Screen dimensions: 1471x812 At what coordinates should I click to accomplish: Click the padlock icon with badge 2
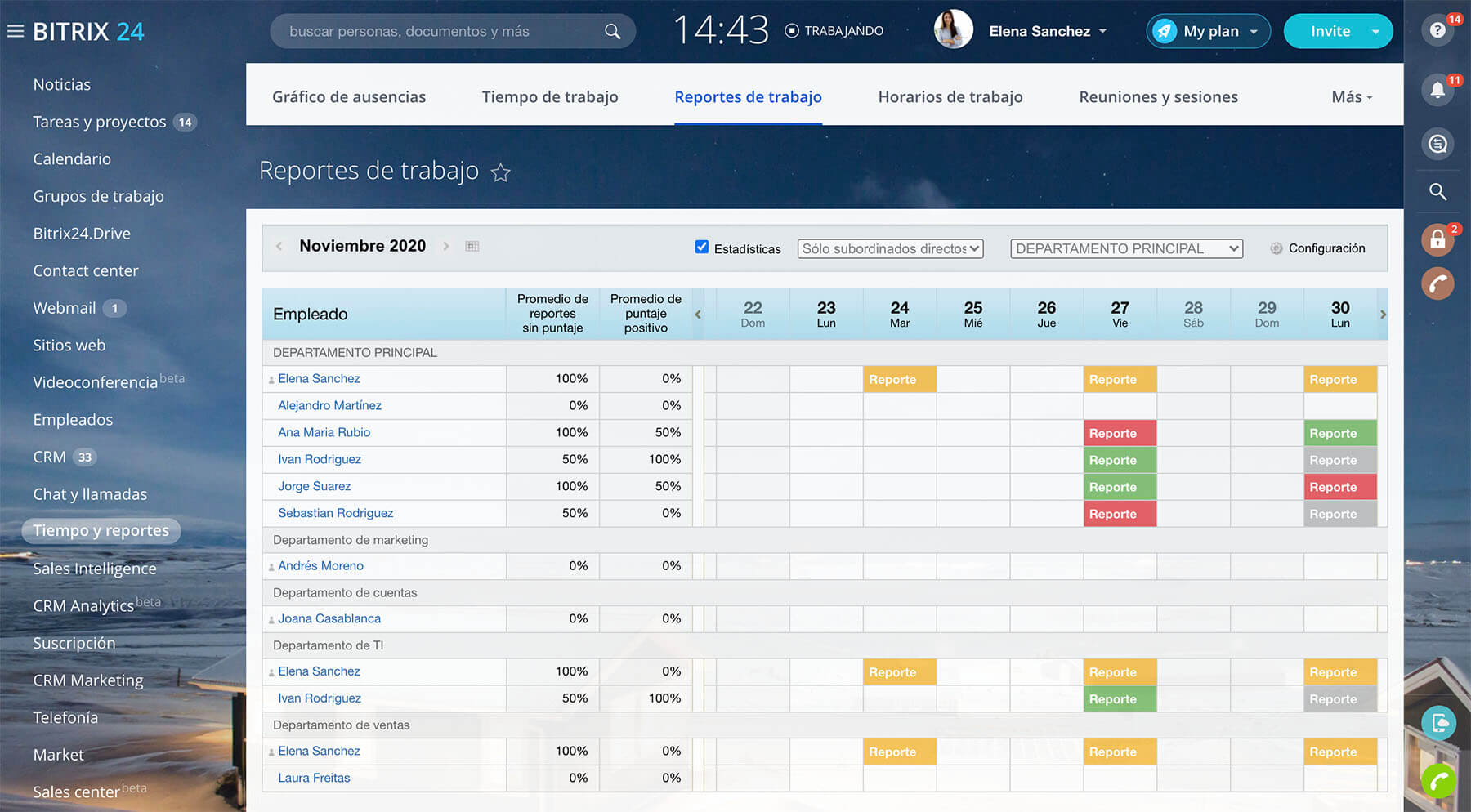point(1437,240)
